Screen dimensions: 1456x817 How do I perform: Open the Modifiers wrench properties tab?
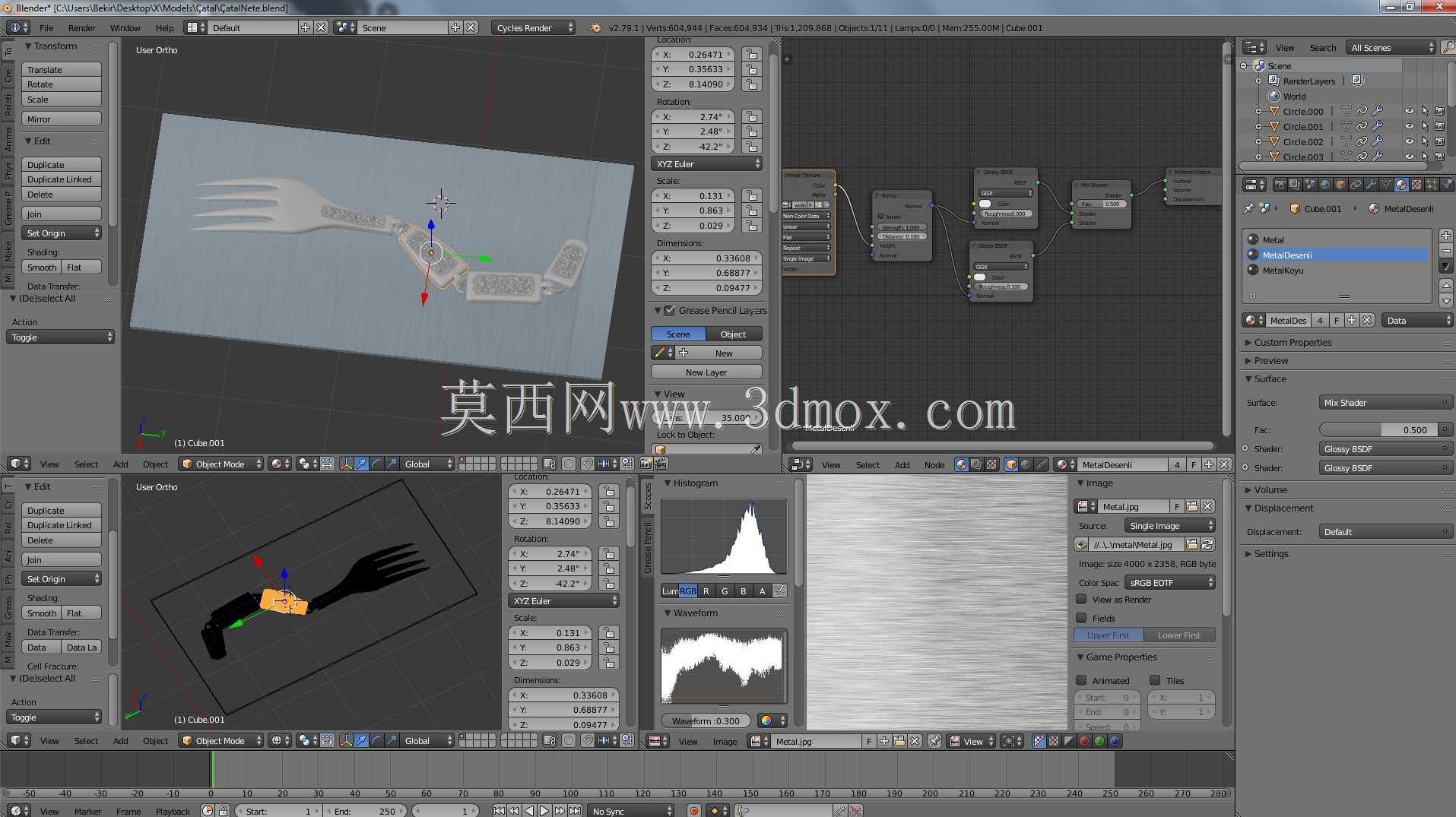pos(1371,185)
